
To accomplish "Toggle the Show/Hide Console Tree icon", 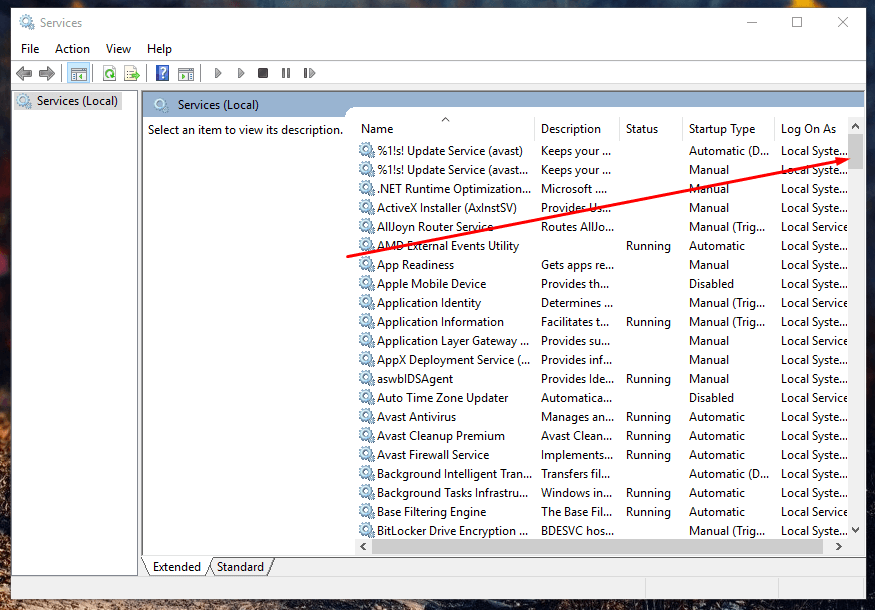I will [x=79, y=73].
